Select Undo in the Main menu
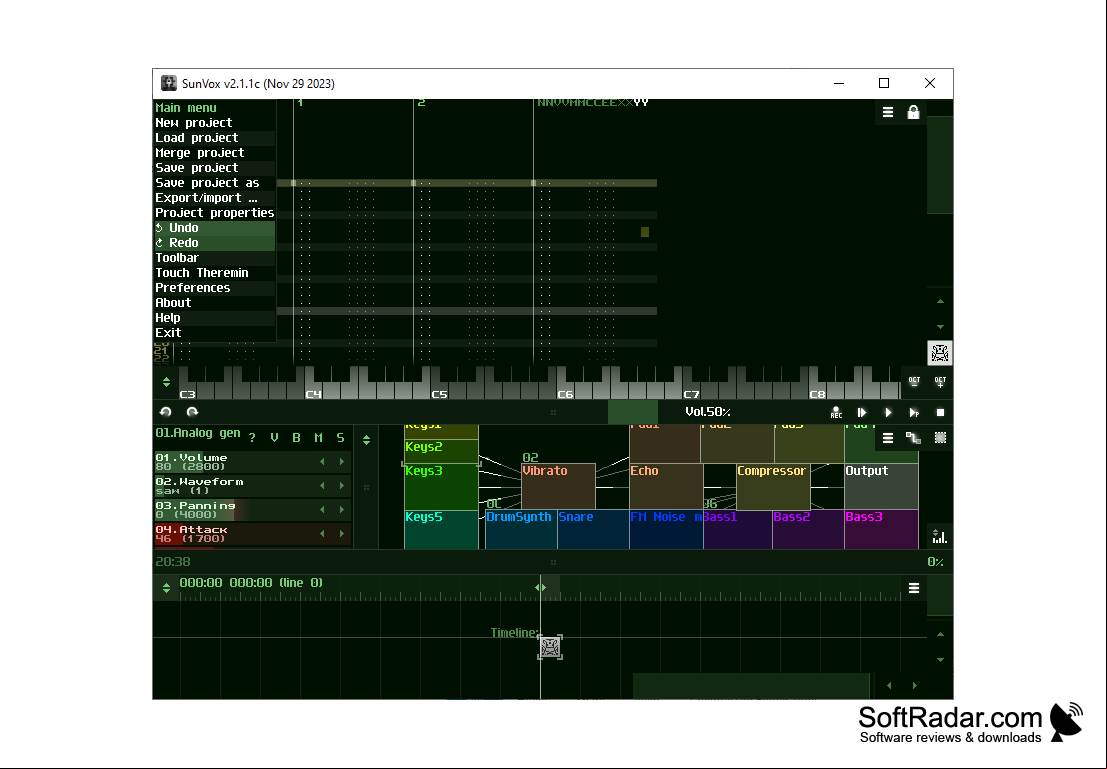1107x769 pixels. [215, 228]
